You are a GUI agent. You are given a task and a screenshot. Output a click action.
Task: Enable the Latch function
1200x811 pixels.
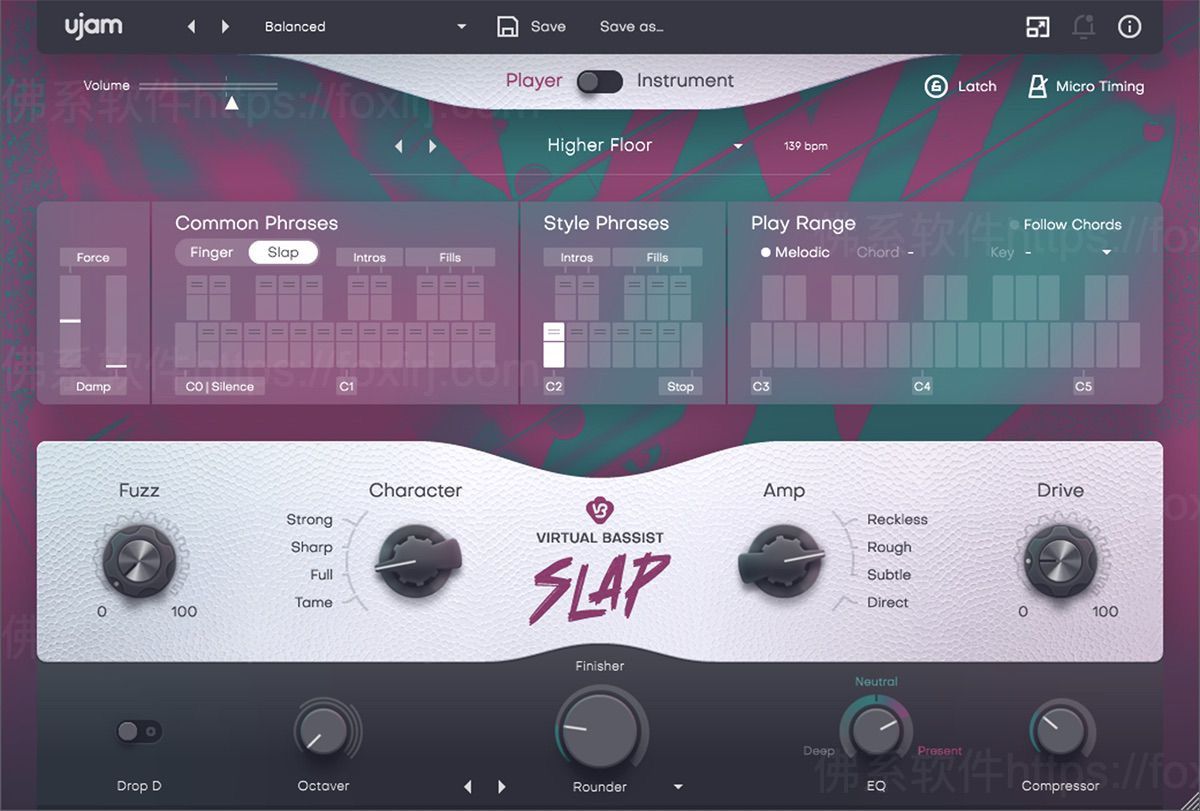pos(961,87)
